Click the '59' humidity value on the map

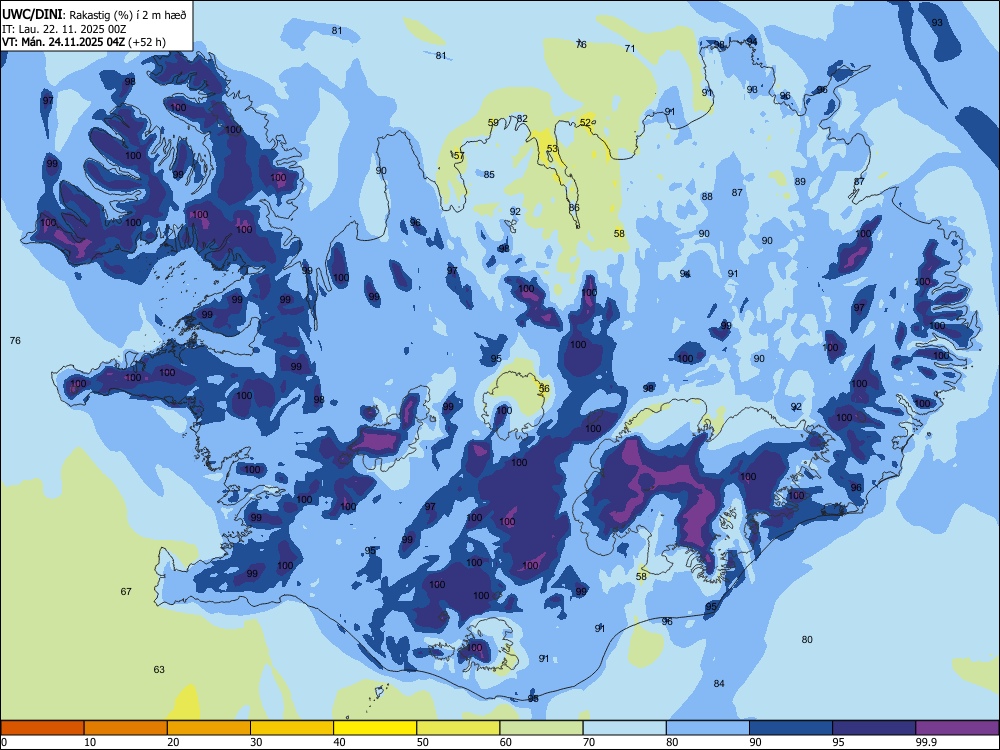493,123
